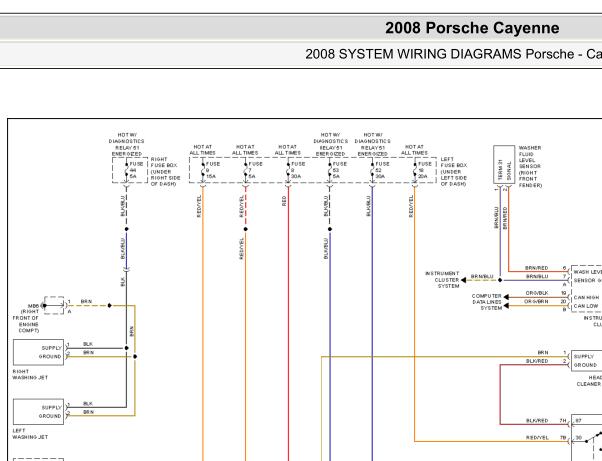Click the "SIGNAL" terminal text
This screenshot has width=602, height=461.
click(x=509, y=171)
